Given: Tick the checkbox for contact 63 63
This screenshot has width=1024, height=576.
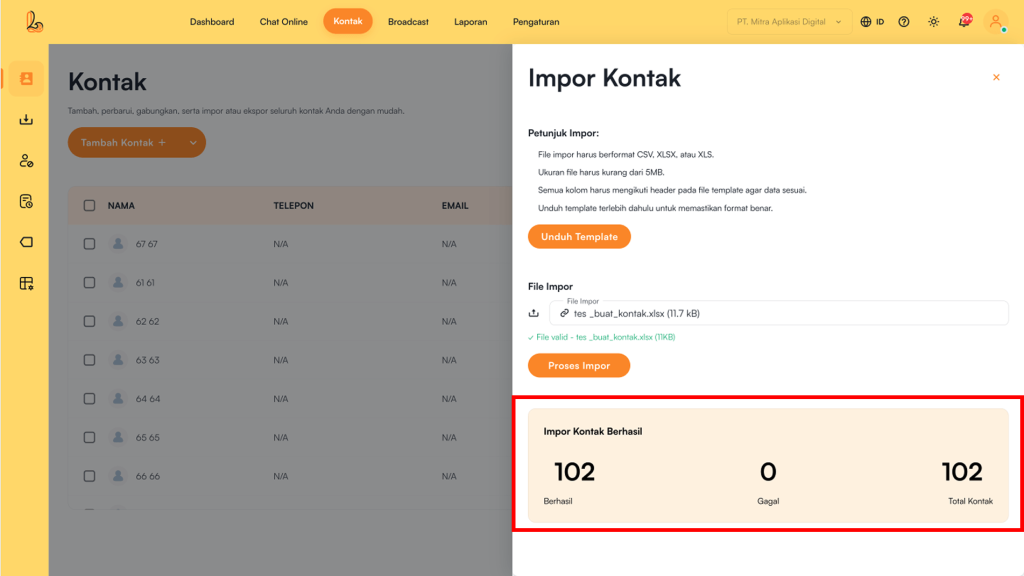Looking at the screenshot, I should tap(89, 360).
